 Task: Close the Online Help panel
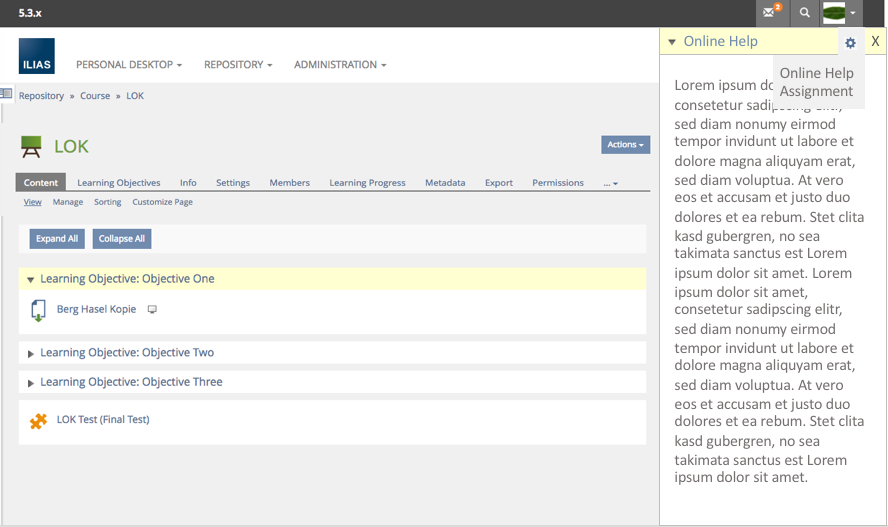tap(875, 41)
